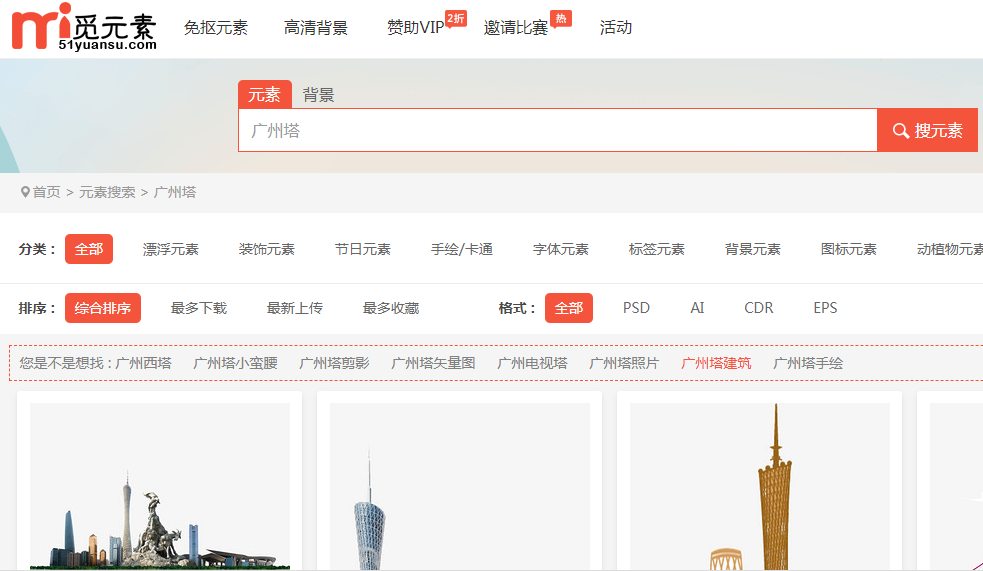Focus the 广州塔 search input field
The height and width of the screenshot is (571, 983).
click(x=557, y=130)
